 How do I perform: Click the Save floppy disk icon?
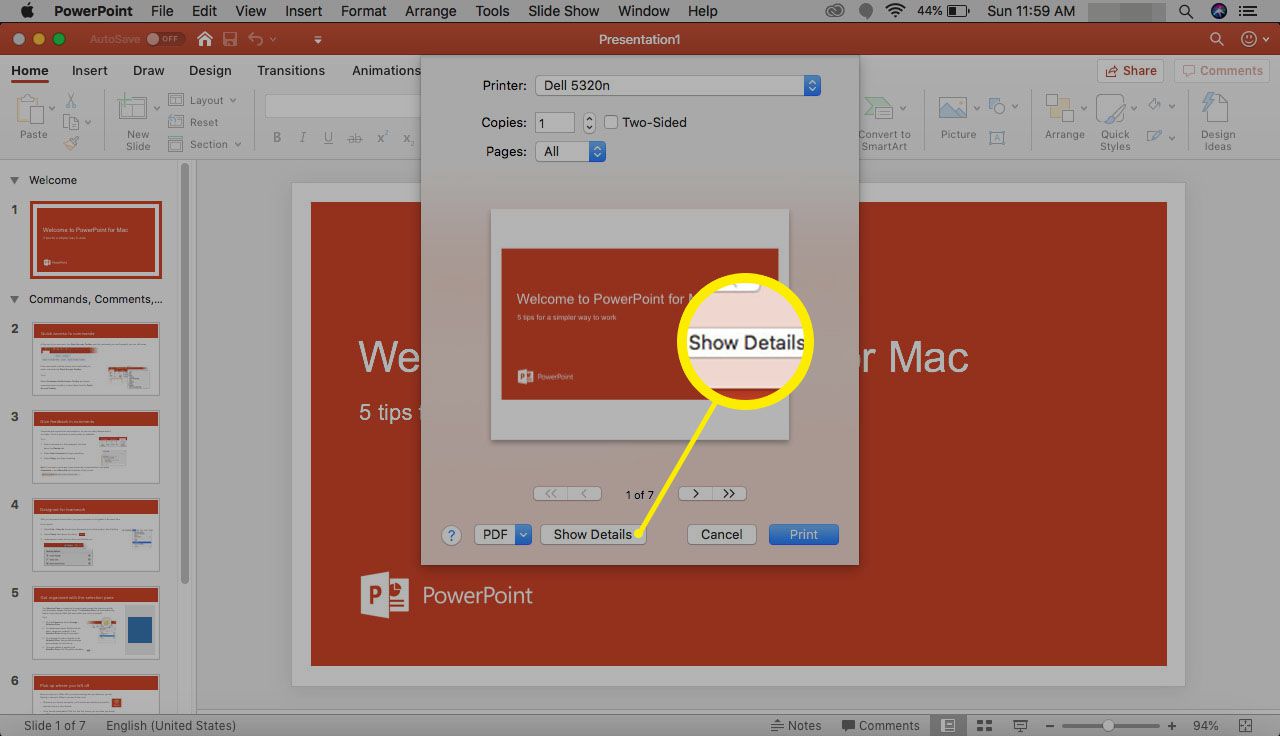(x=230, y=39)
